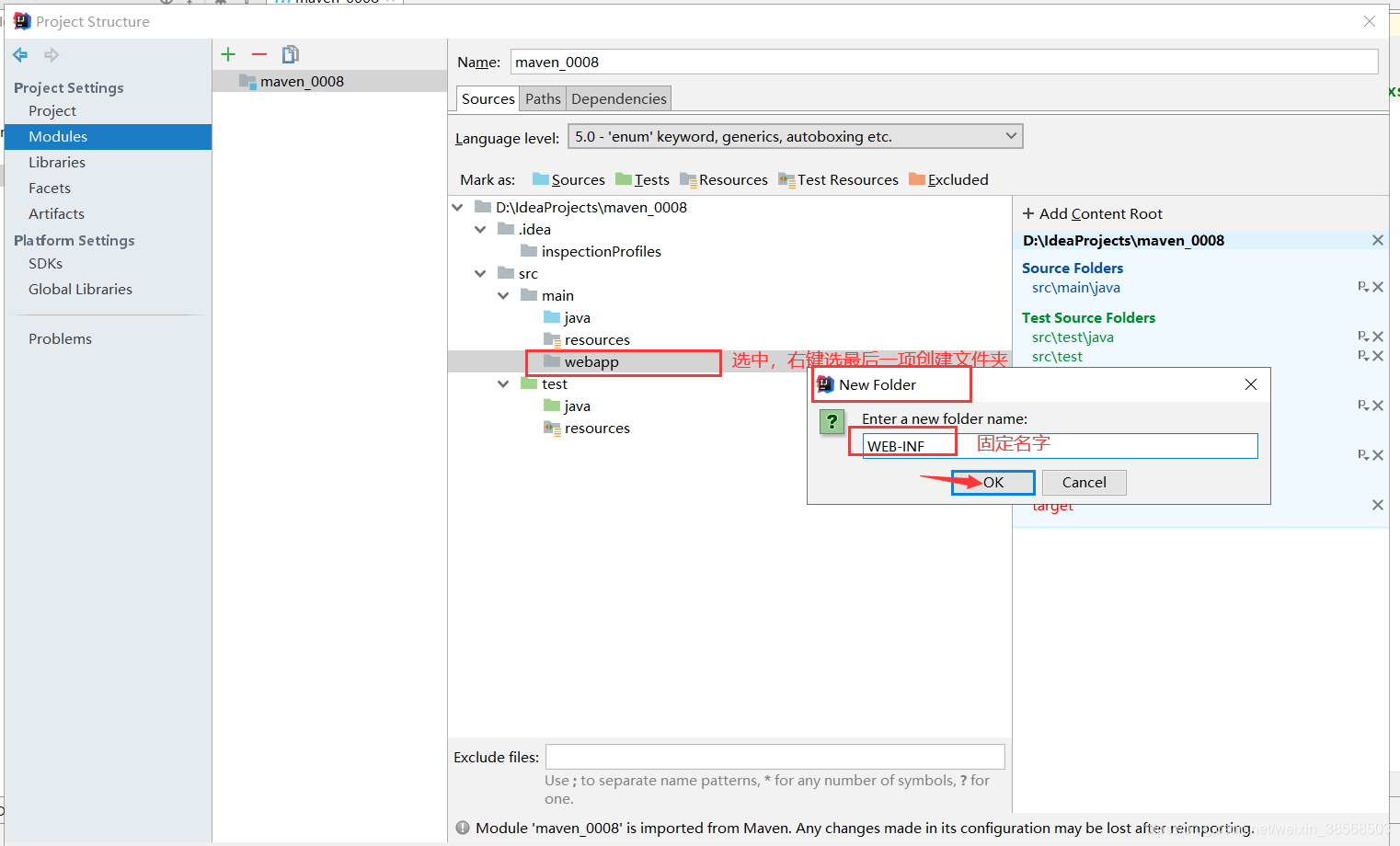Edit properties of src\test folder
1400x846 pixels.
(x=1363, y=356)
